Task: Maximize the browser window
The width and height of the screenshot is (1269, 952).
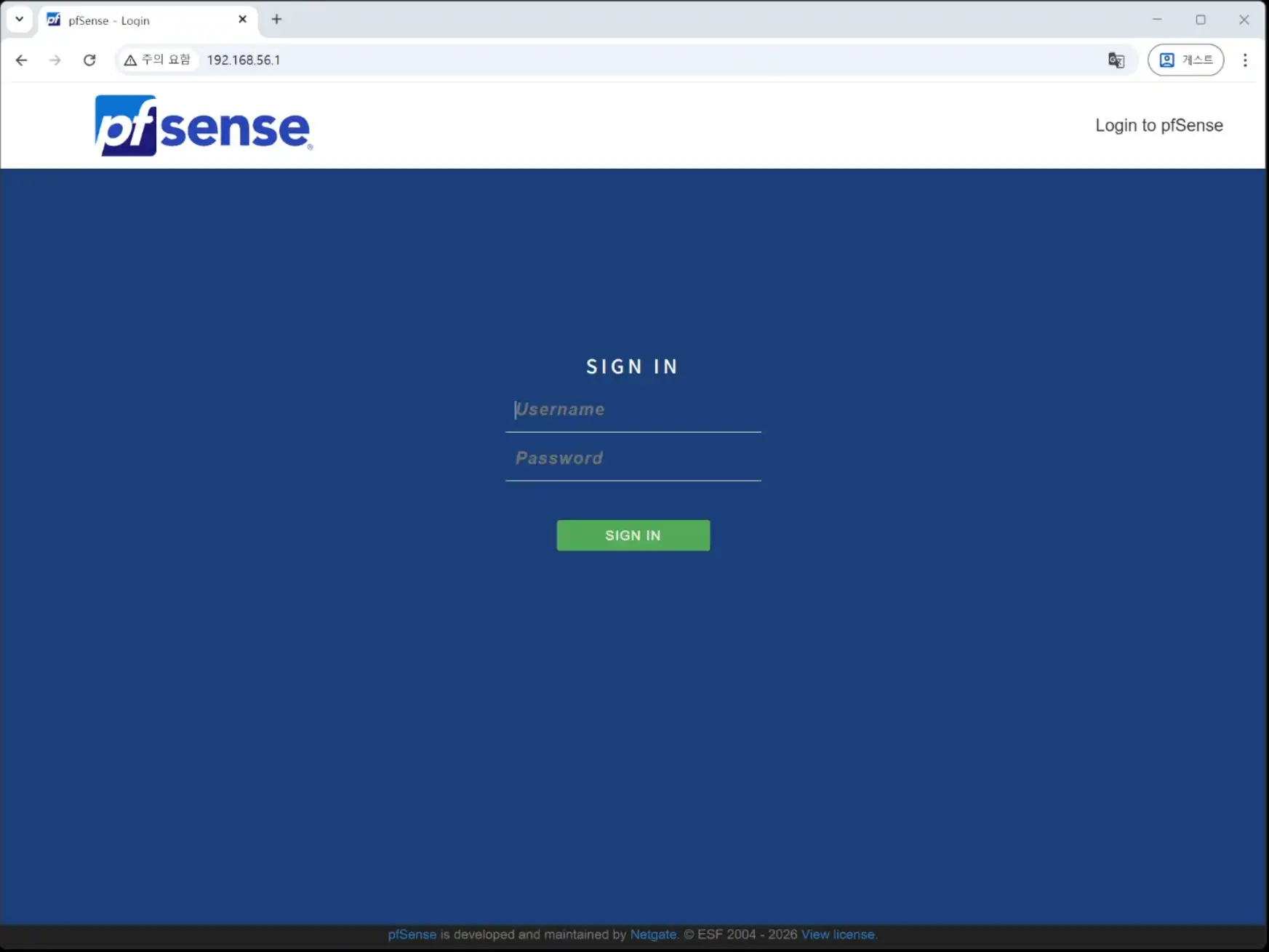Action: (x=1201, y=20)
